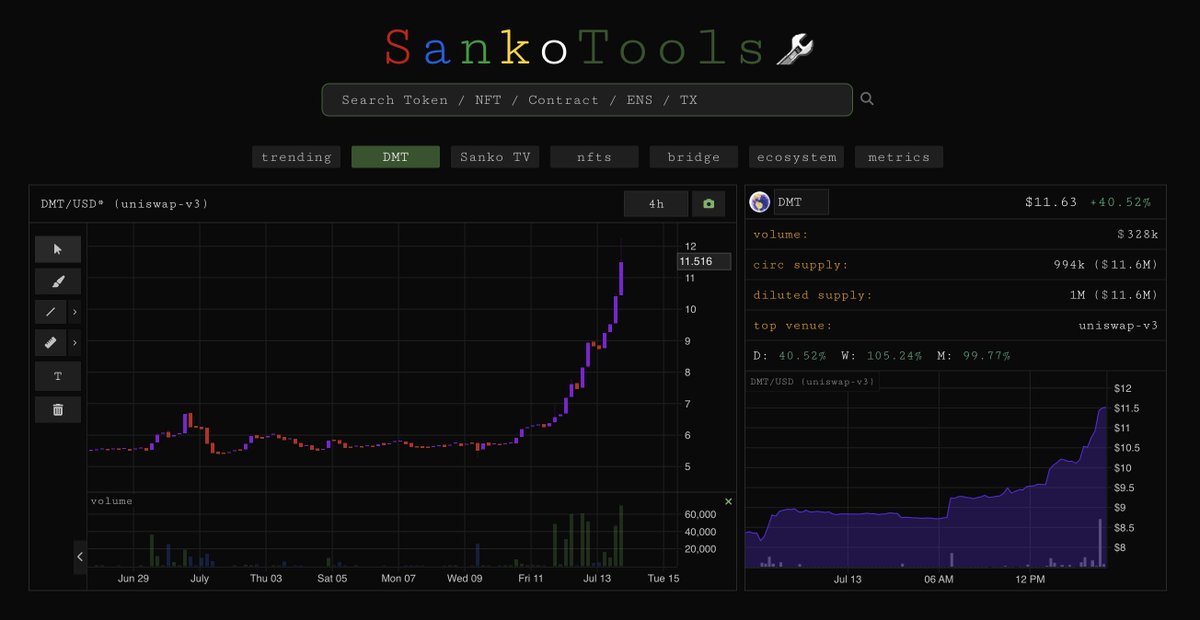Viewport: 1200px width, 620px height.
Task: Click the mini chart DMT/USD (uniswap-v3) label
Action: (812, 382)
